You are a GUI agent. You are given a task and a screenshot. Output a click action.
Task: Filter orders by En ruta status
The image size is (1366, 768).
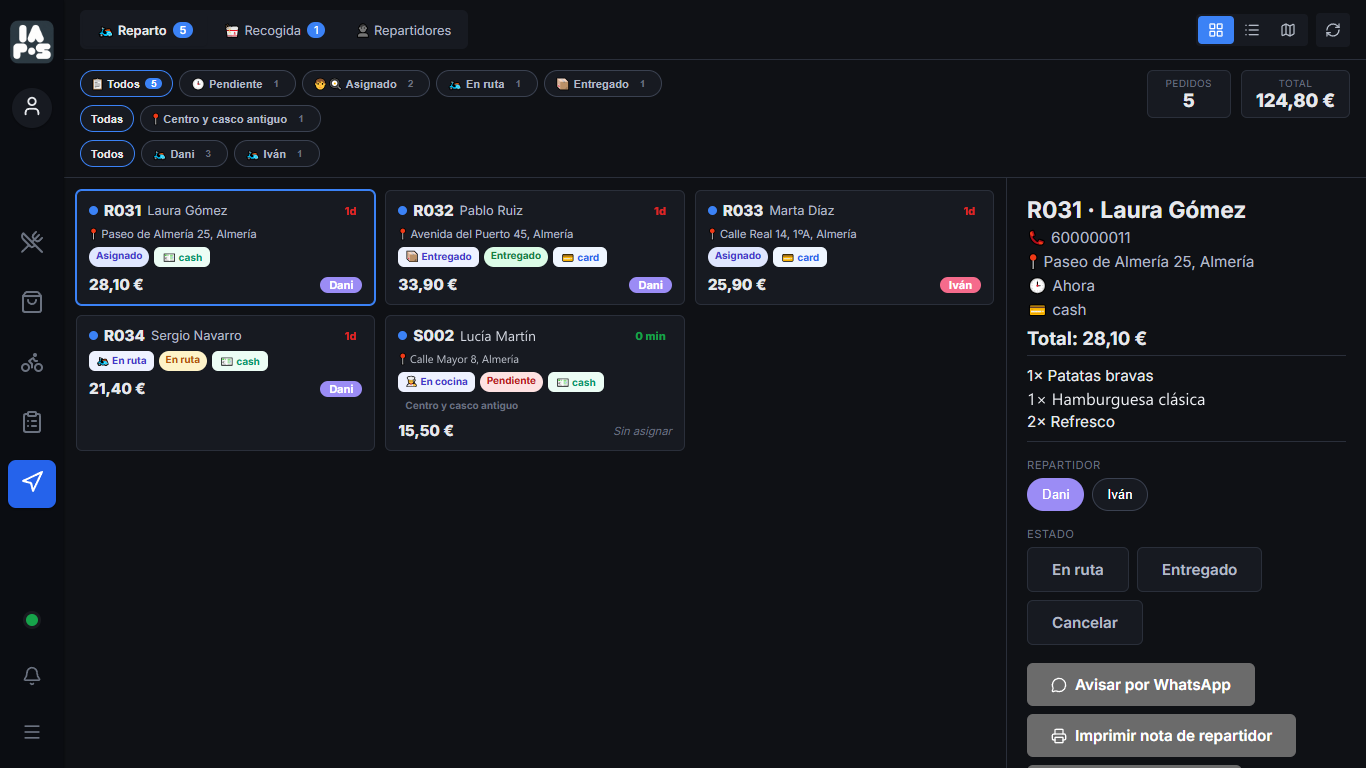click(487, 84)
